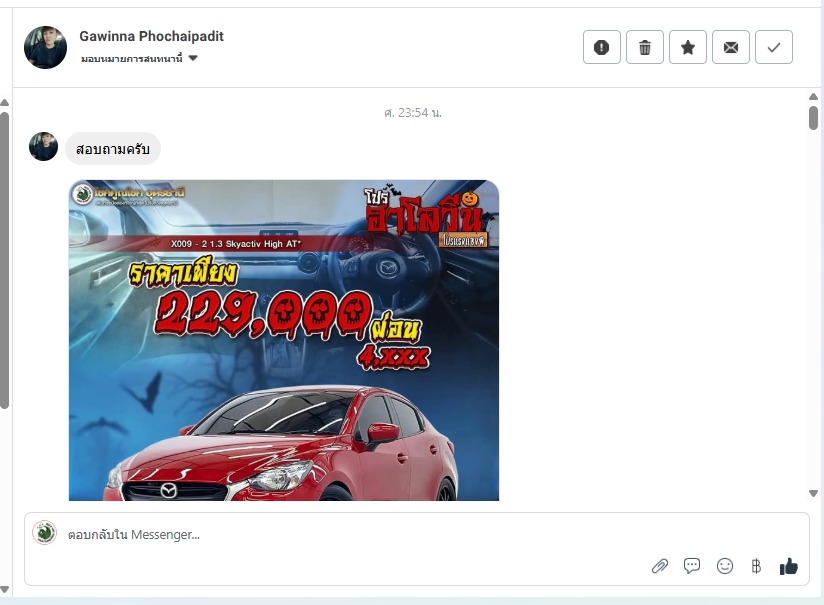The height and width of the screenshot is (605, 824).
Task: Star this conversation for follow up
Action: [x=688, y=47]
